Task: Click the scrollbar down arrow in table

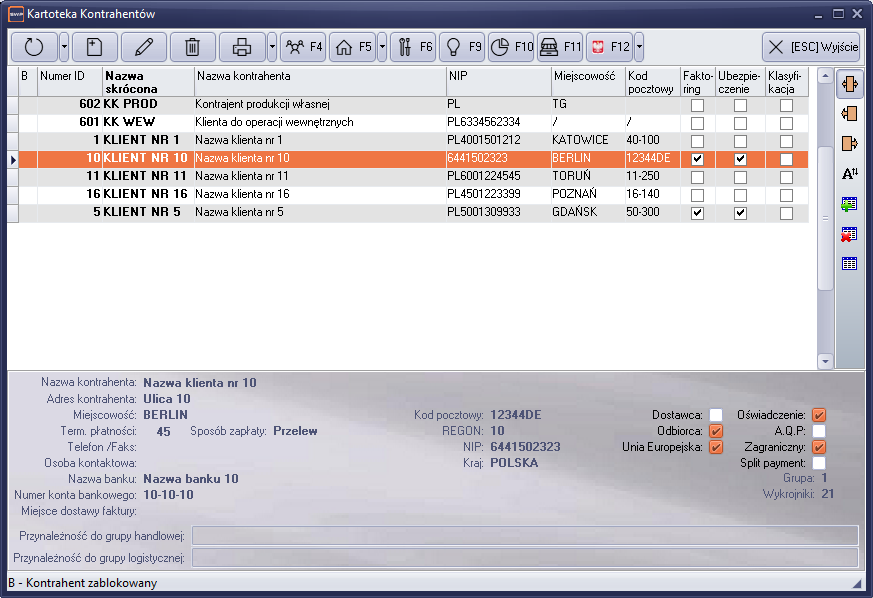Action: point(825,361)
